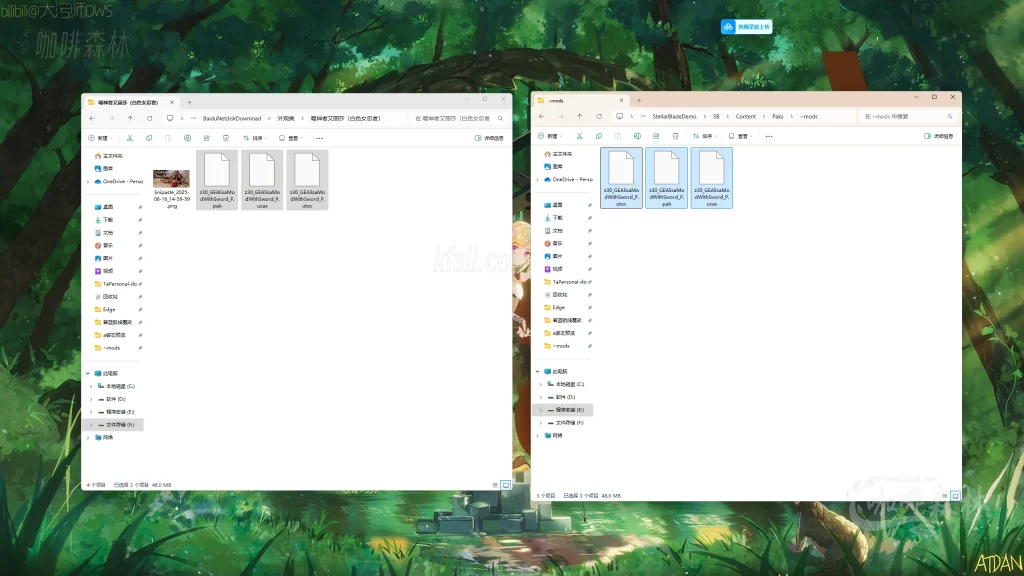
Task: Open the New dropdown in ~mods window
Action: tap(549, 136)
